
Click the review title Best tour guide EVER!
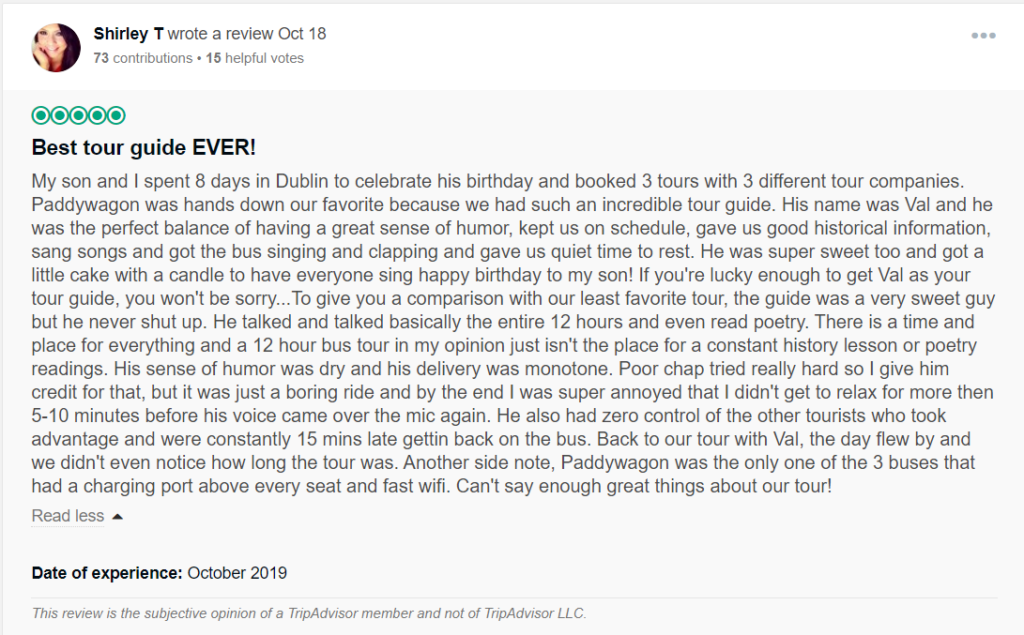[144, 147]
